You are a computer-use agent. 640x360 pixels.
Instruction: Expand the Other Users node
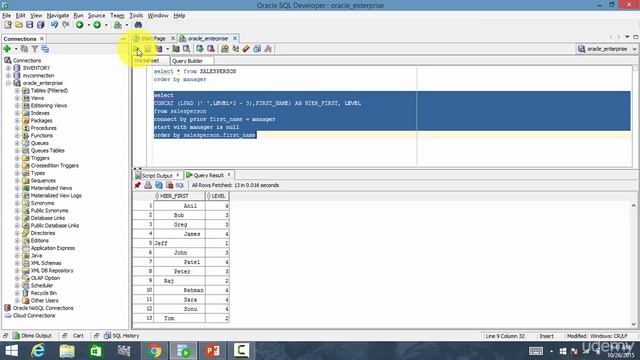[17, 300]
